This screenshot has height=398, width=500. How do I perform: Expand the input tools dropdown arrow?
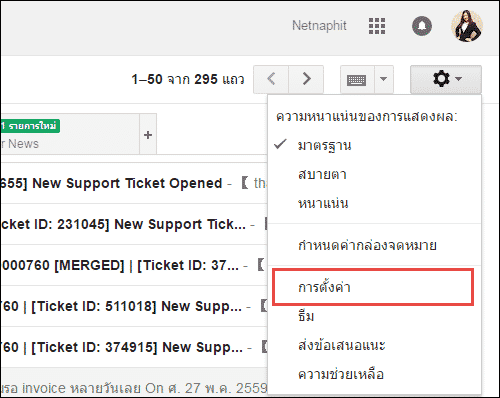tap(384, 79)
